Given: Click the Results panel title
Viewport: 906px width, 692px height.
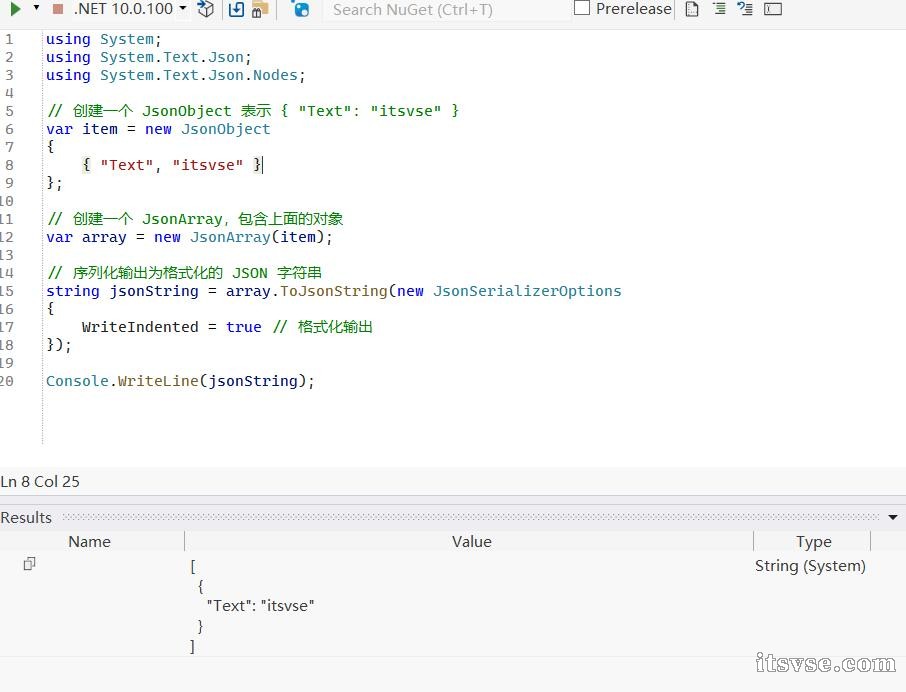Looking at the screenshot, I should pos(26,517).
